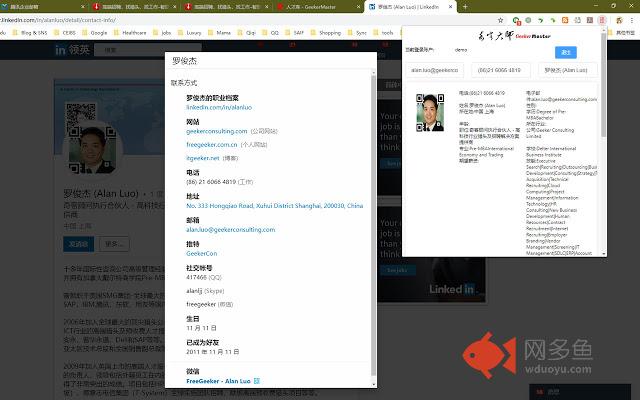Screen dimensions: 640x400
Task: Open the Qiqi bookmark folder
Action: (x=247, y=33)
